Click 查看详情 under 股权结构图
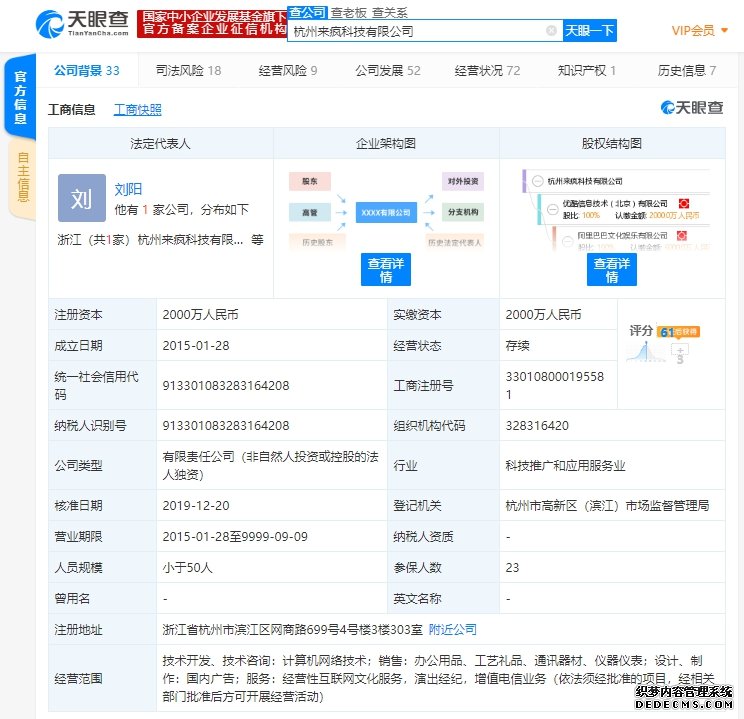Screen dimensions: 744x719 tap(612, 270)
